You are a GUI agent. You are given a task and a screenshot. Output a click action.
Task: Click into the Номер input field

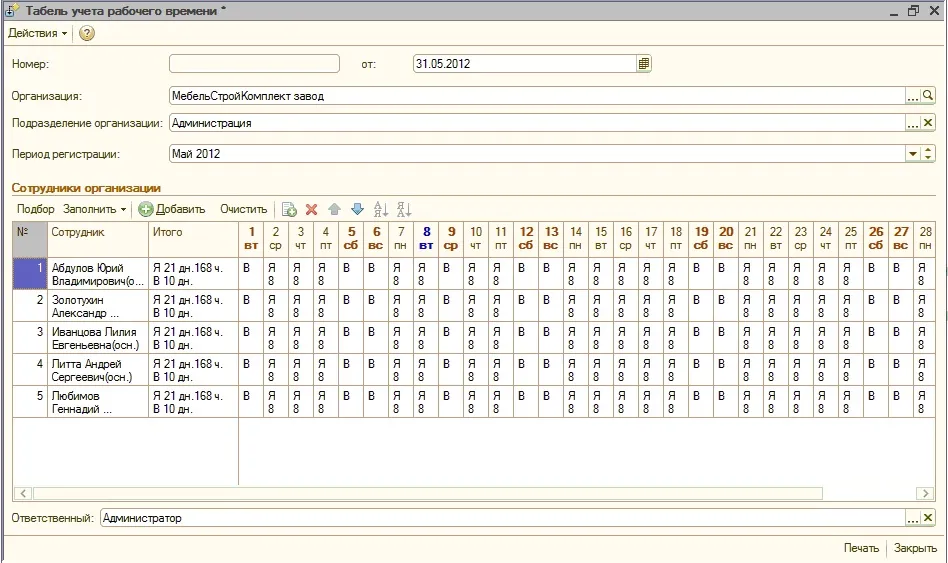256,64
